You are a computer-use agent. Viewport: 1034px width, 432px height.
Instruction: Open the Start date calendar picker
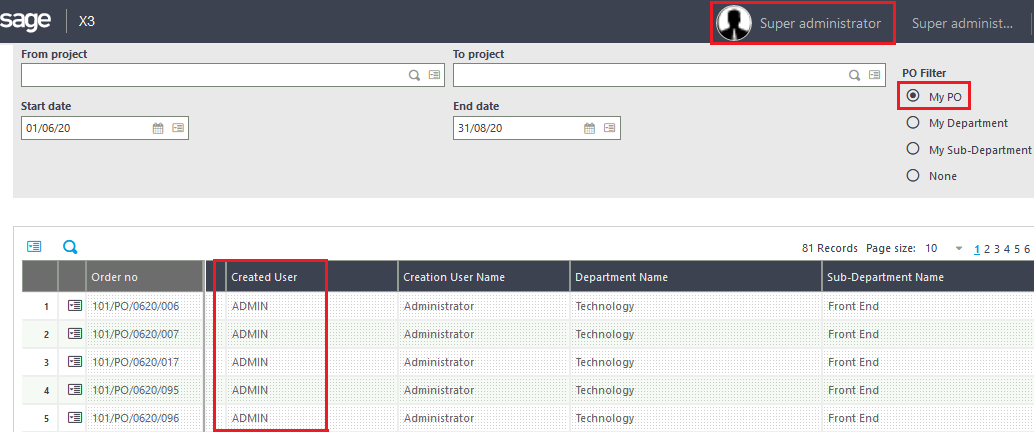[158, 128]
